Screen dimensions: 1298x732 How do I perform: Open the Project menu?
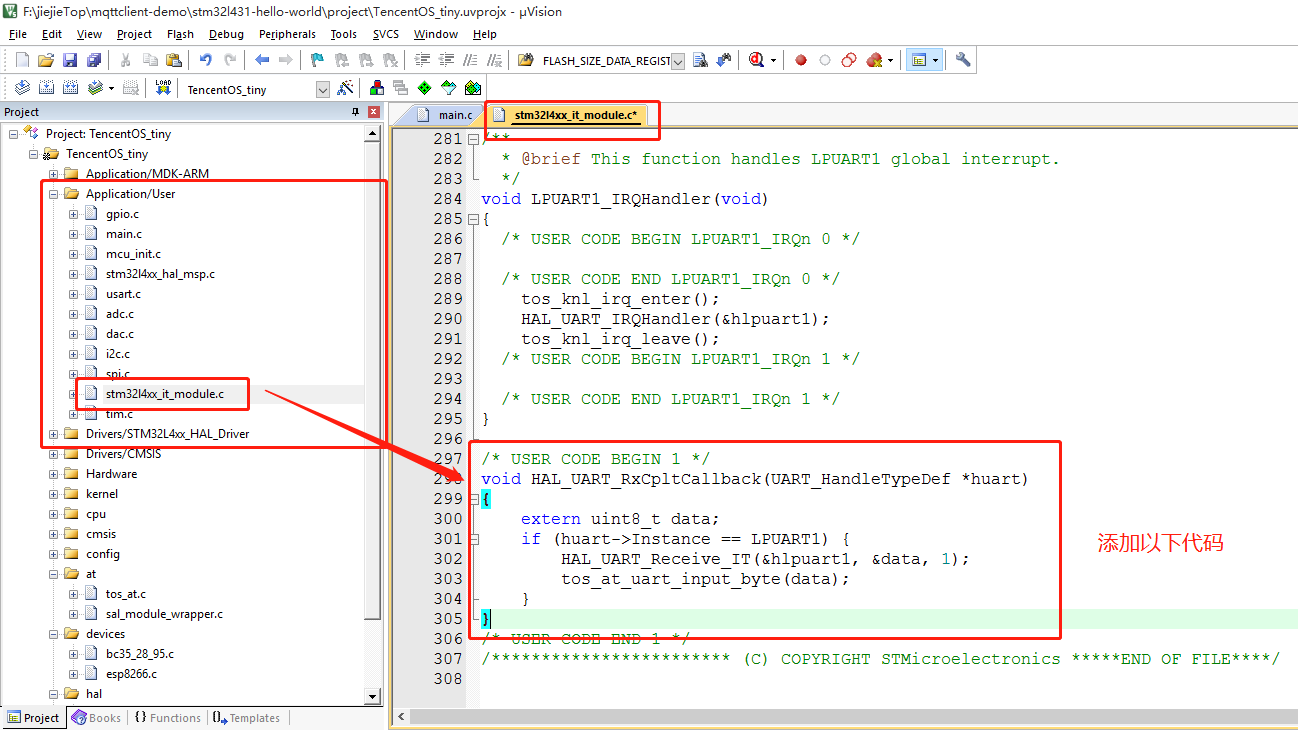tap(134, 34)
